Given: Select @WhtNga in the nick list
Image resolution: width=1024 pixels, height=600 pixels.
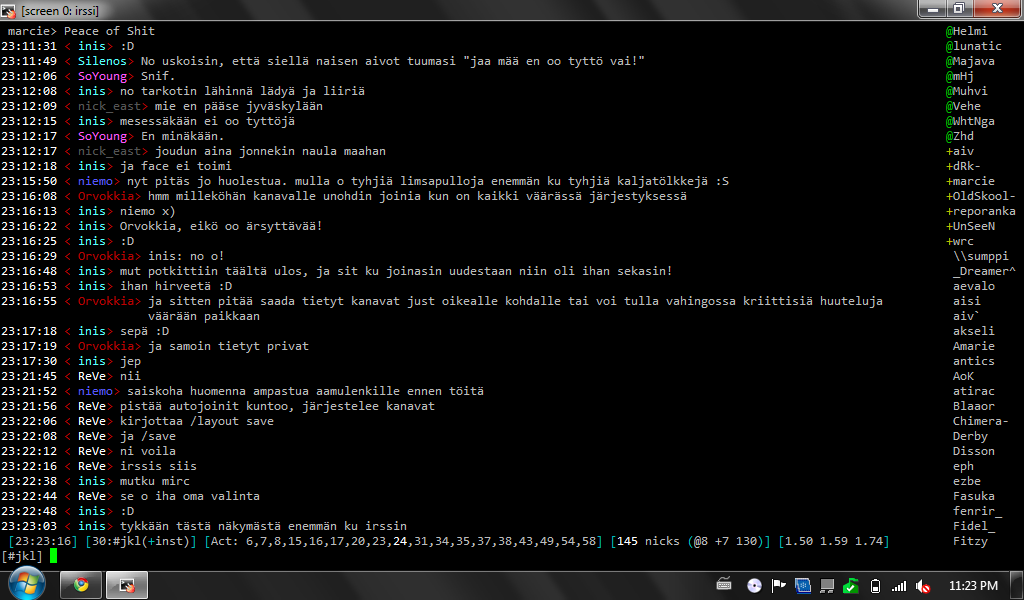Looking at the screenshot, I should click(970, 121).
